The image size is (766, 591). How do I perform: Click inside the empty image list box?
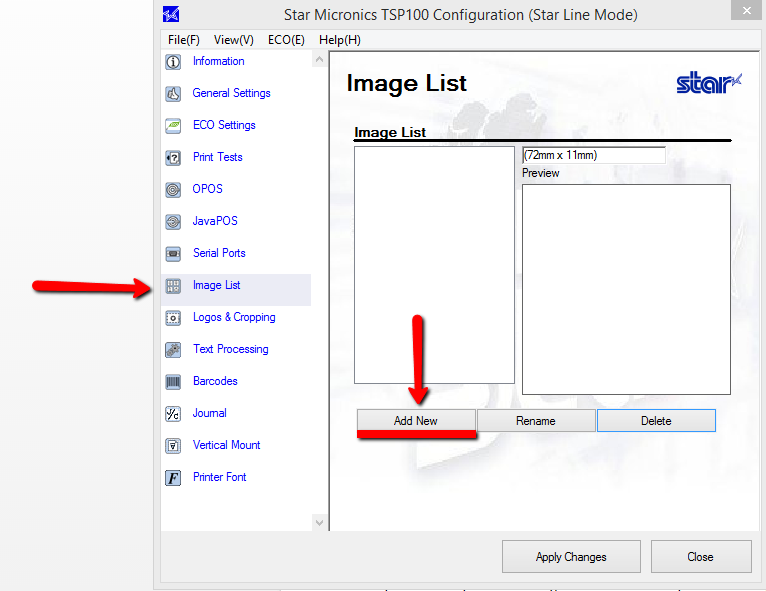click(x=434, y=265)
